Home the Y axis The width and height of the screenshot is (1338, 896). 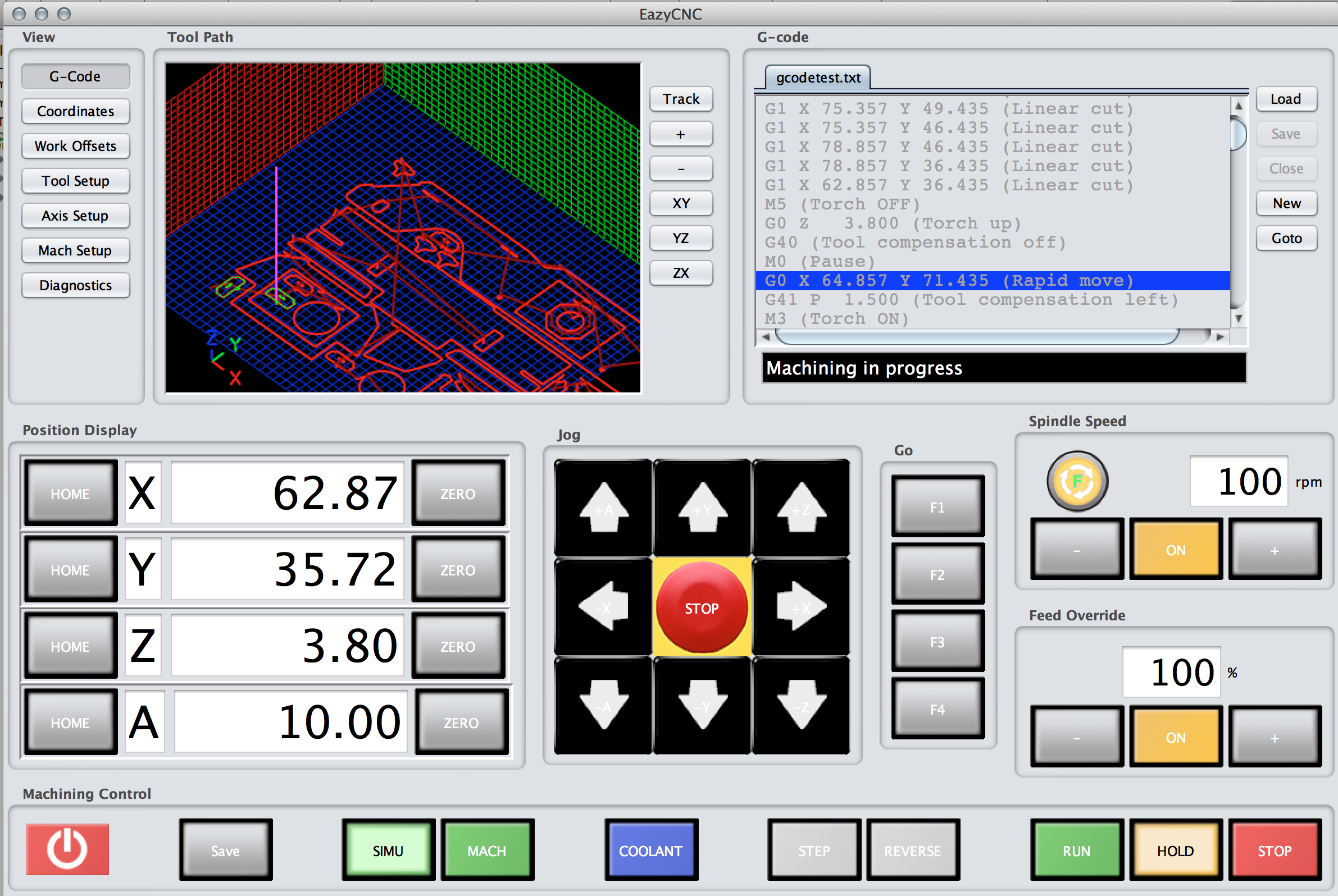click(70, 570)
